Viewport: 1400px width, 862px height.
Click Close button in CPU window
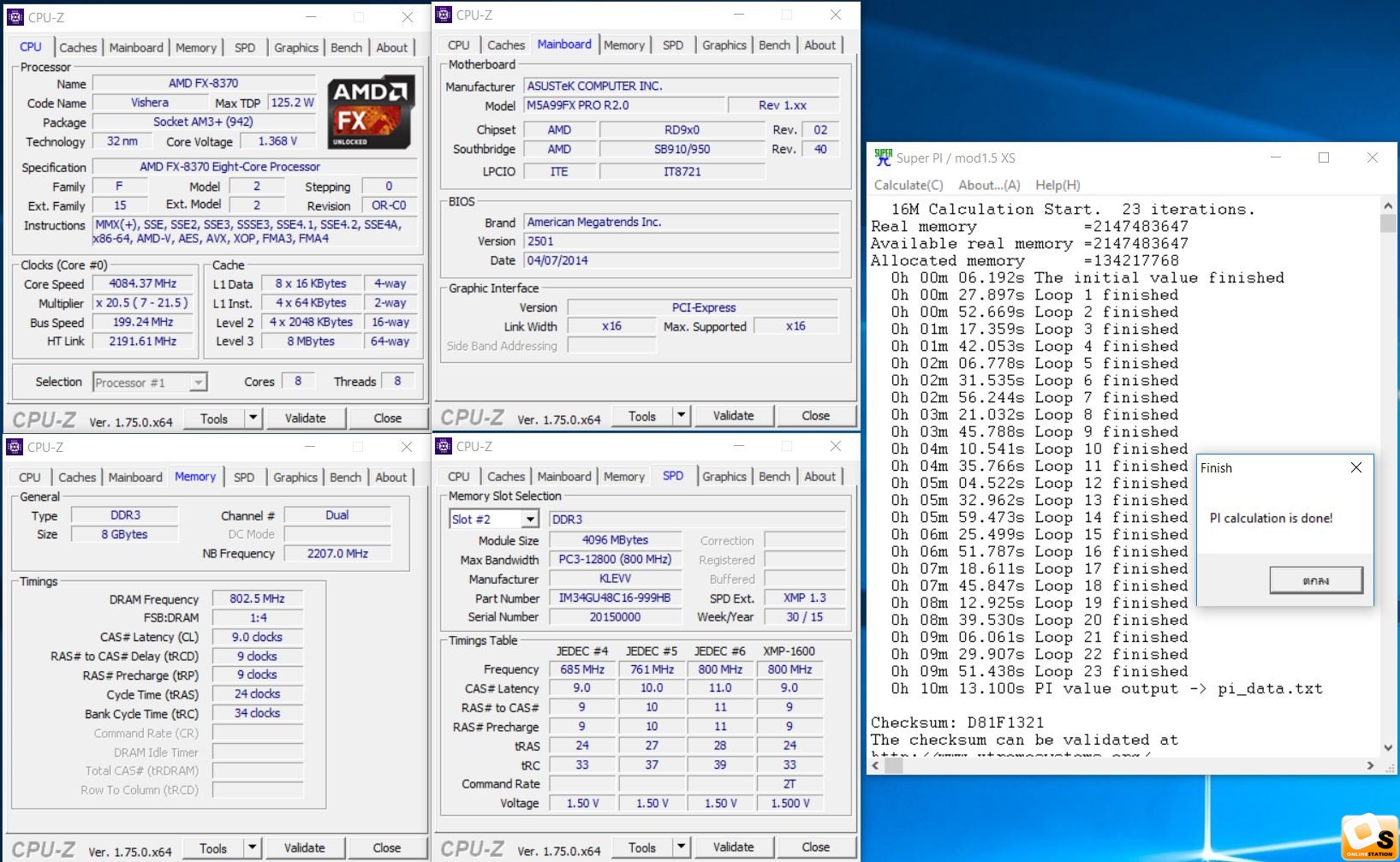[x=388, y=419]
